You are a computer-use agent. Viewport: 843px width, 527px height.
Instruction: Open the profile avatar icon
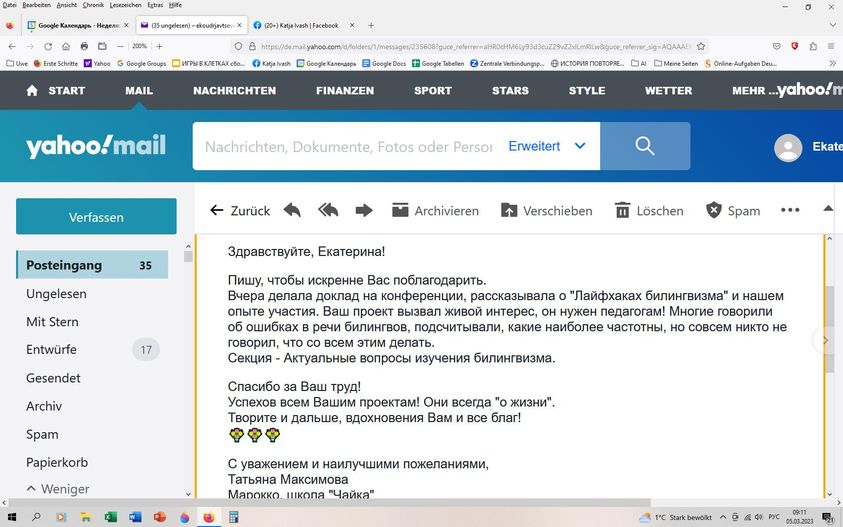coord(789,147)
